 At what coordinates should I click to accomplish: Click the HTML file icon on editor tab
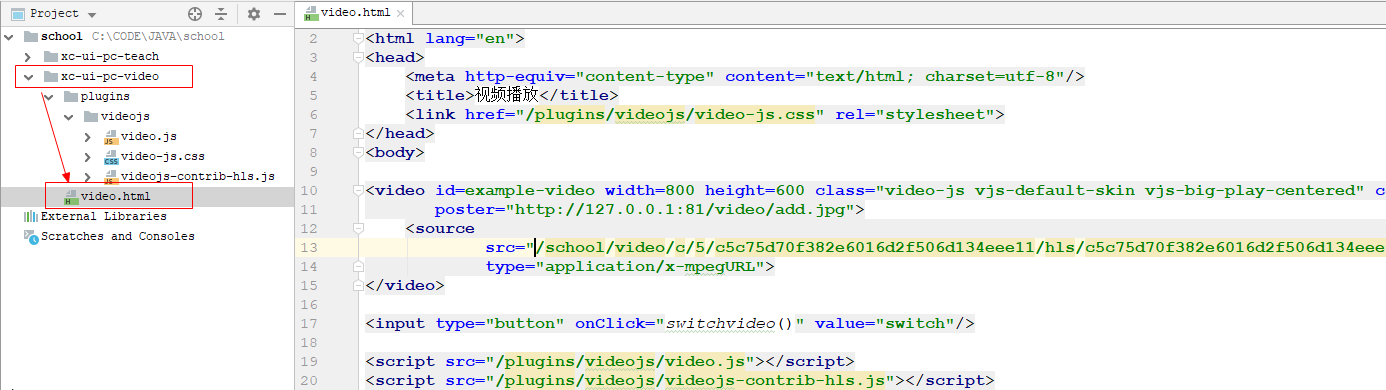pyautogui.click(x=311, y=14)
